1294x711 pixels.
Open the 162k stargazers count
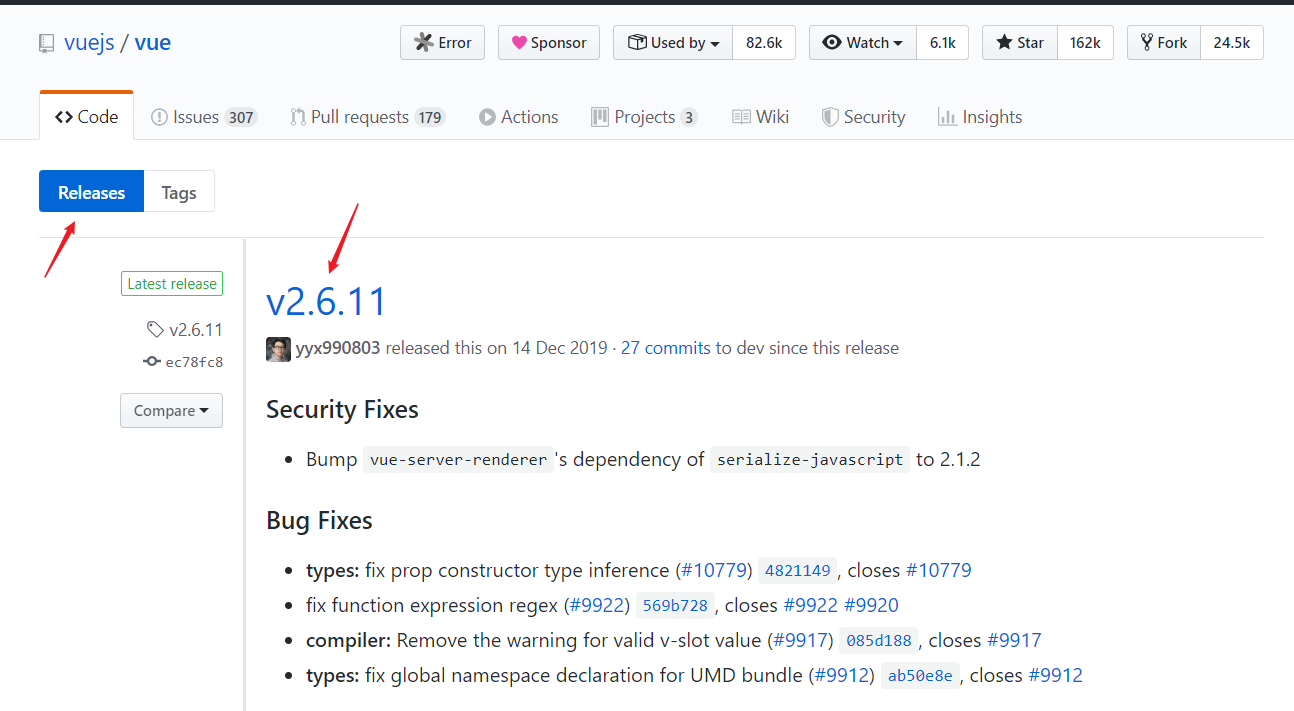[x=1085, y=43]
